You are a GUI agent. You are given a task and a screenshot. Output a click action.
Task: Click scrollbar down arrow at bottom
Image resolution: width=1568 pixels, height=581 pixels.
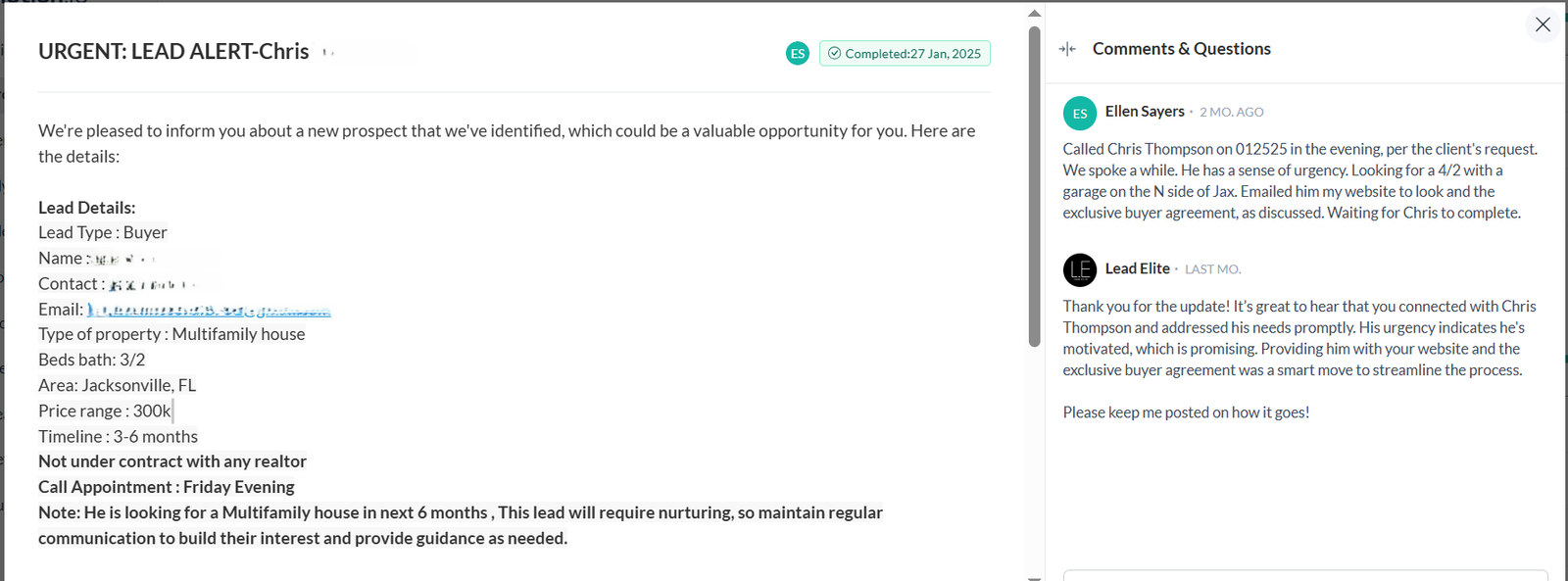click(x=1034, y=576)
